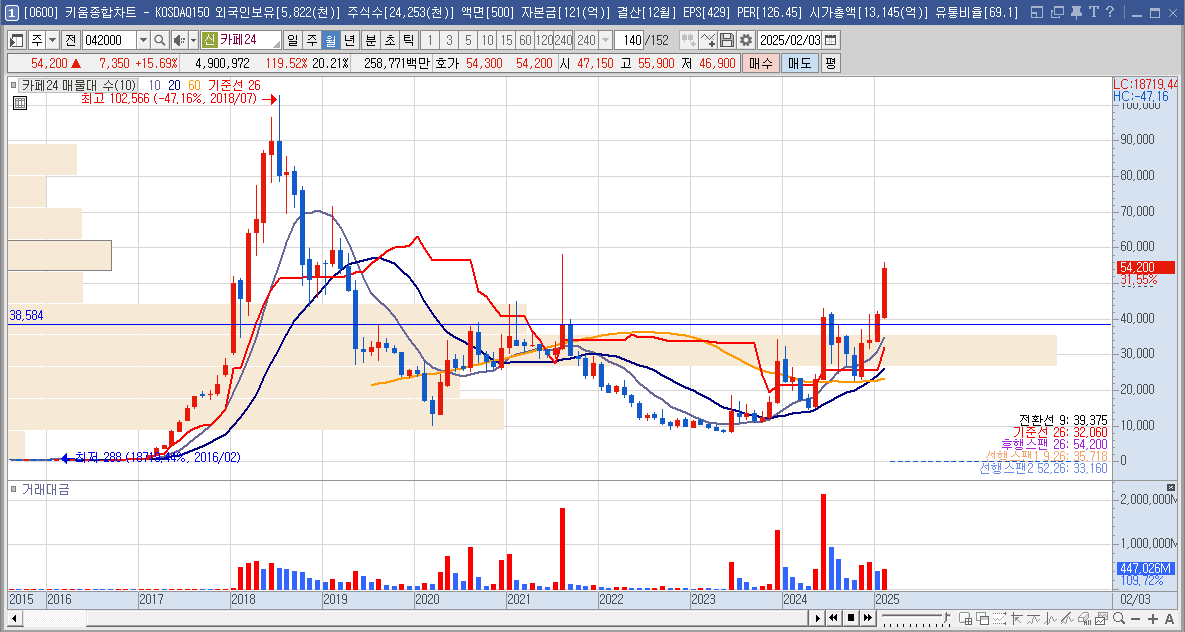Viewport: 1185px width, 632px height.
Task: Click the speaker sound icon
Action: point(178,40)
